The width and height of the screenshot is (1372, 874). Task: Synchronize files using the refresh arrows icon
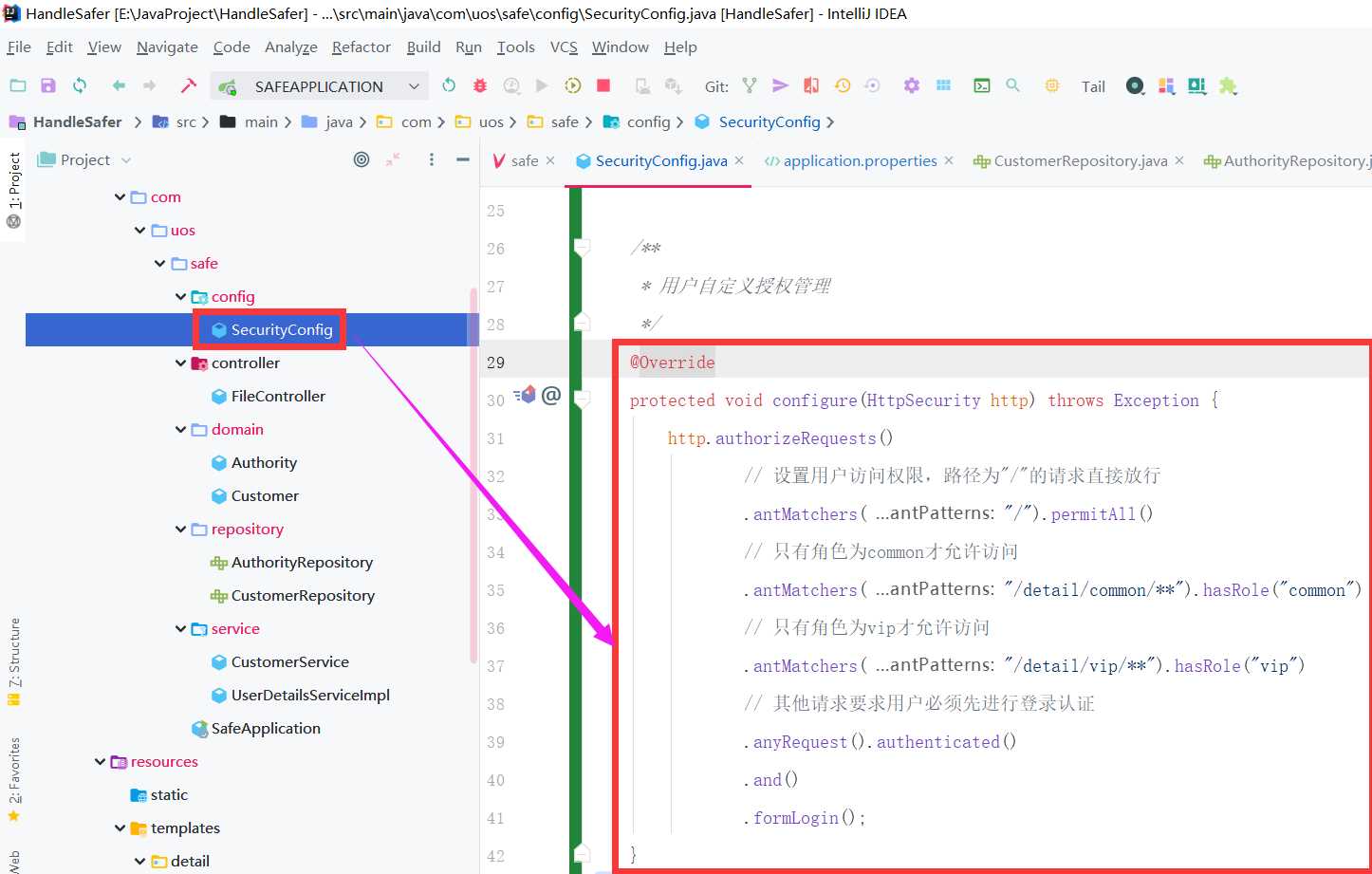[80, 85]
